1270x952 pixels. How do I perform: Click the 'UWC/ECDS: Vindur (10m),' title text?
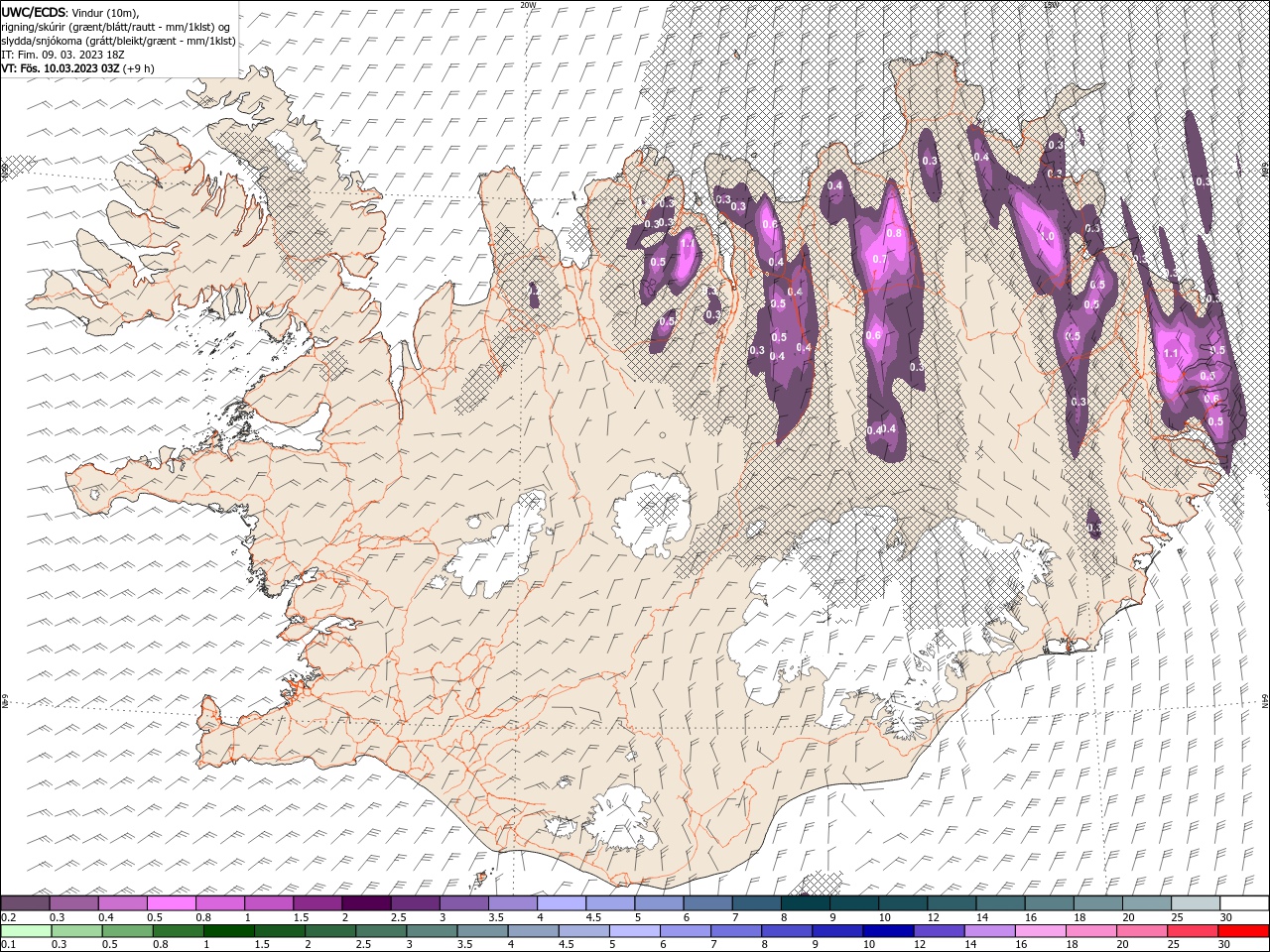(70, 12)
